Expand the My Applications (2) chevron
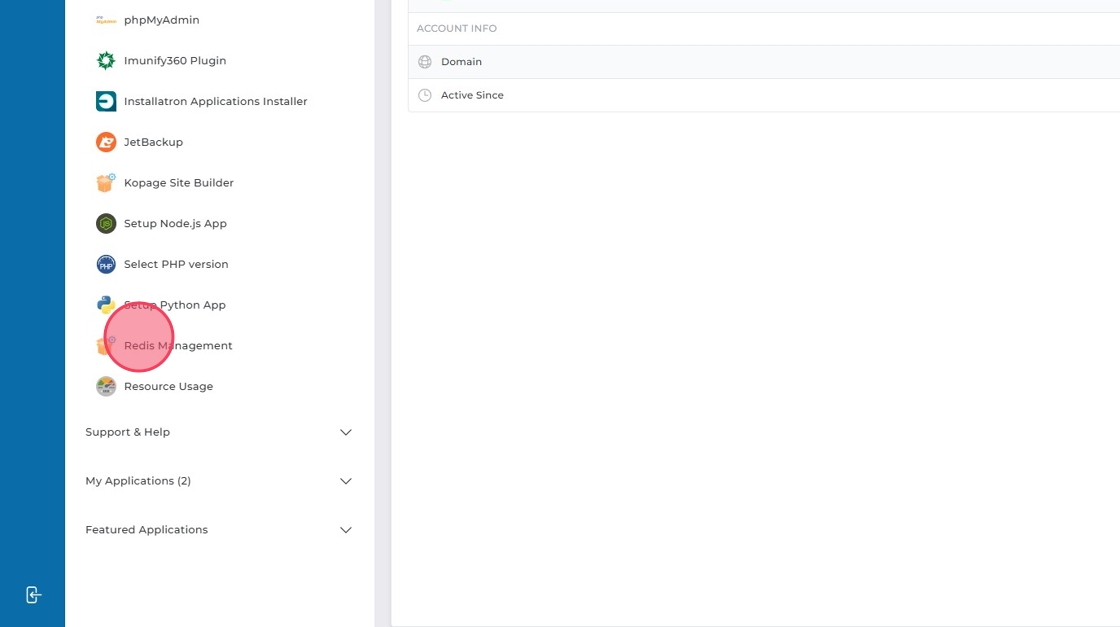This screenshot has height=627, width=1120. click(x=346, y=481)
